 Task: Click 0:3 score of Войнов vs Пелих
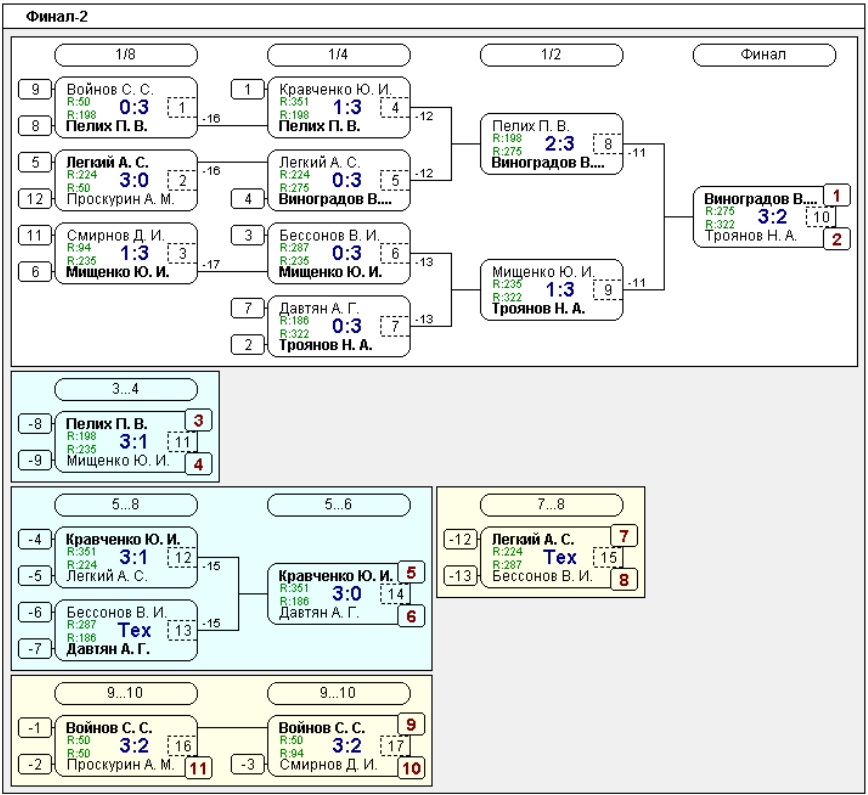[134, 107]
